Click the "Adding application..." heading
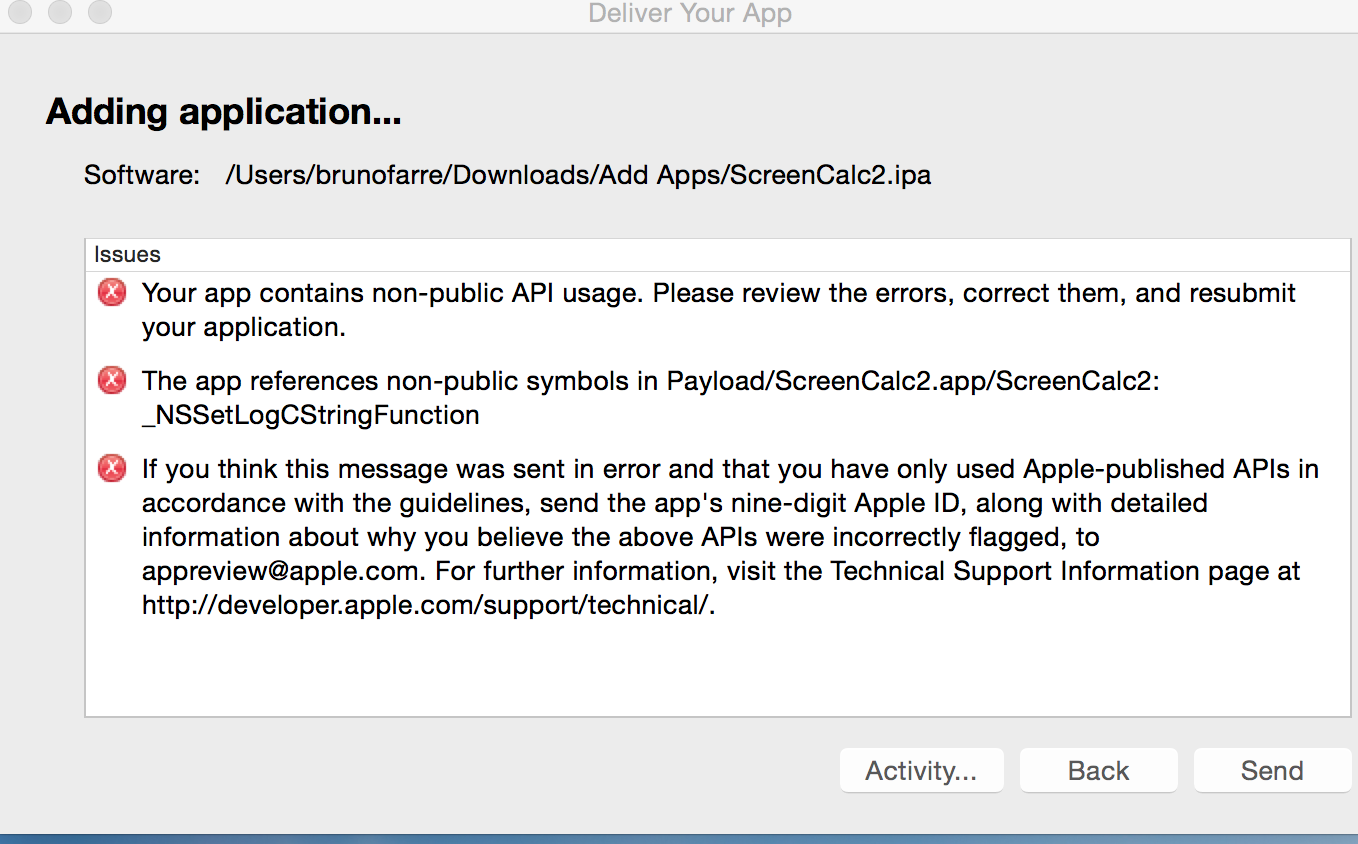Viewport: 1358px width, 844px height. (223, 111)
